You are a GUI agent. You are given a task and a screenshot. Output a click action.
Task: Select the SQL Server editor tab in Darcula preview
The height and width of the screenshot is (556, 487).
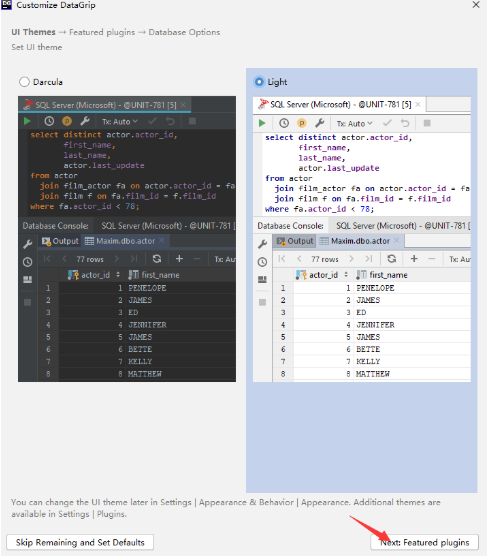coord(105,105)
